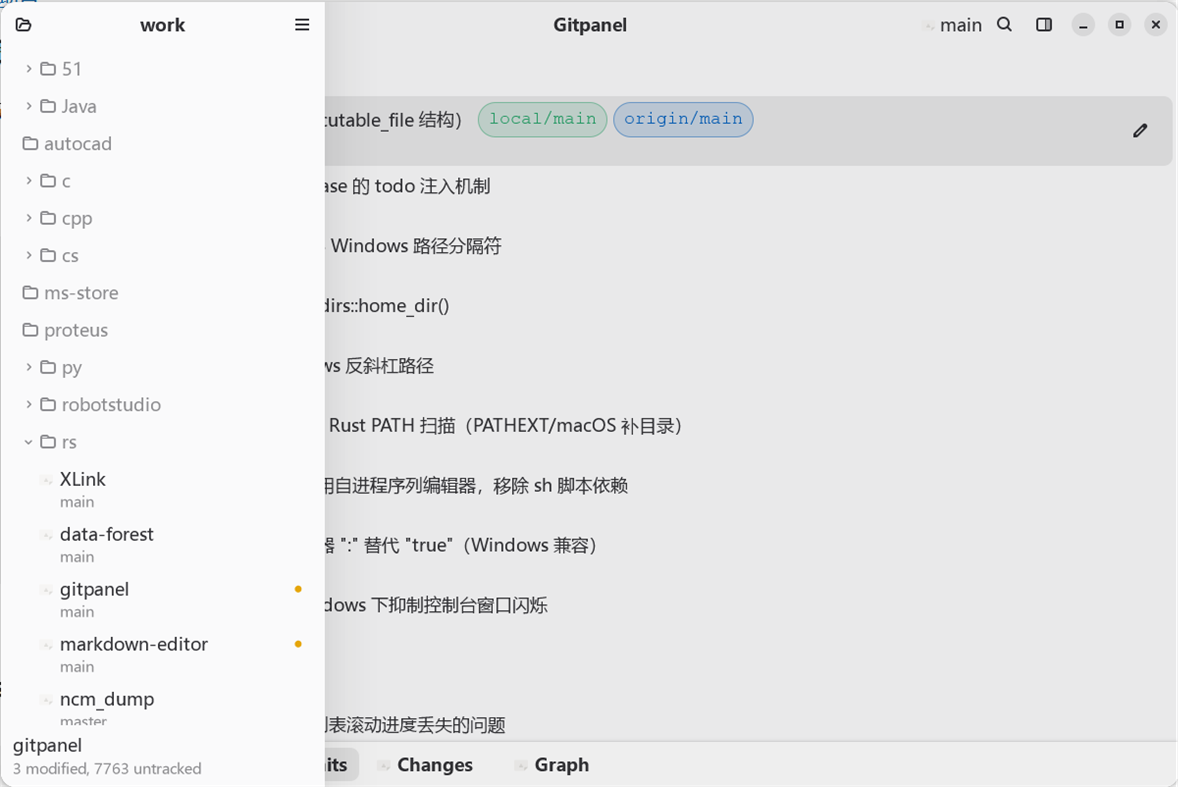1178x787 pixels.
Task: Click the search icon in header
Action: click(1004, 25)
